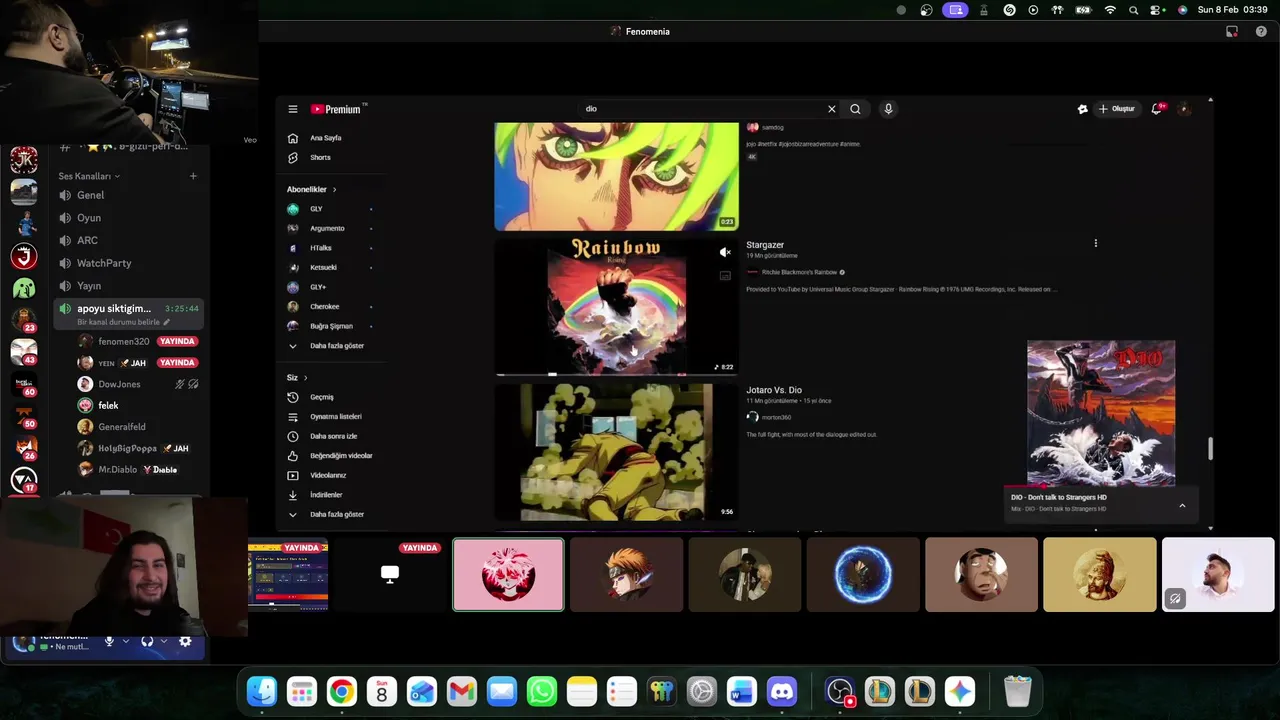The height and width of the screenshot is (720, 1280).
Task: Start voice search with the microphone icon
Action: coord(888,109)
